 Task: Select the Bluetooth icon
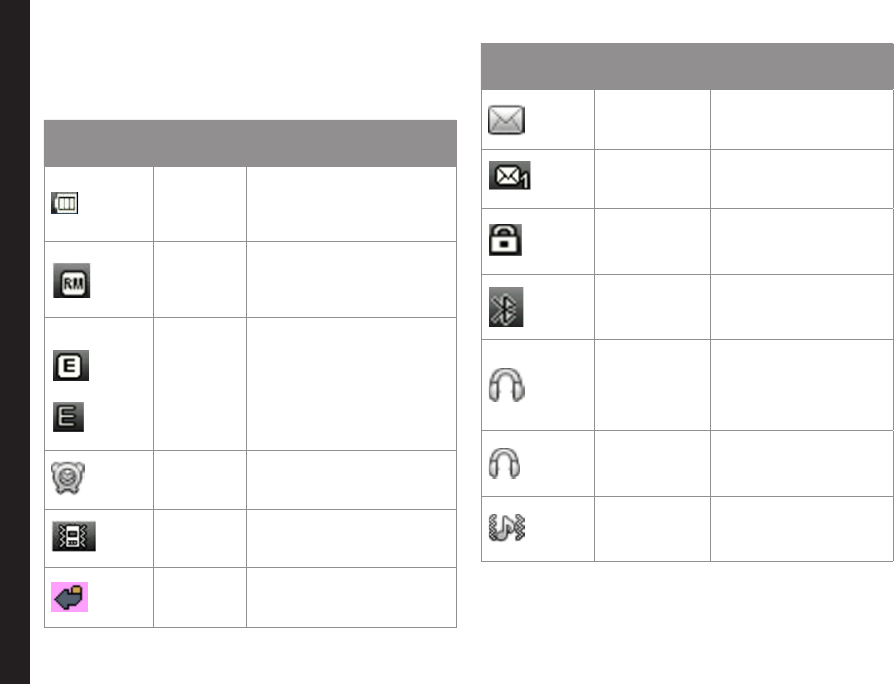(x=506, y=307)
